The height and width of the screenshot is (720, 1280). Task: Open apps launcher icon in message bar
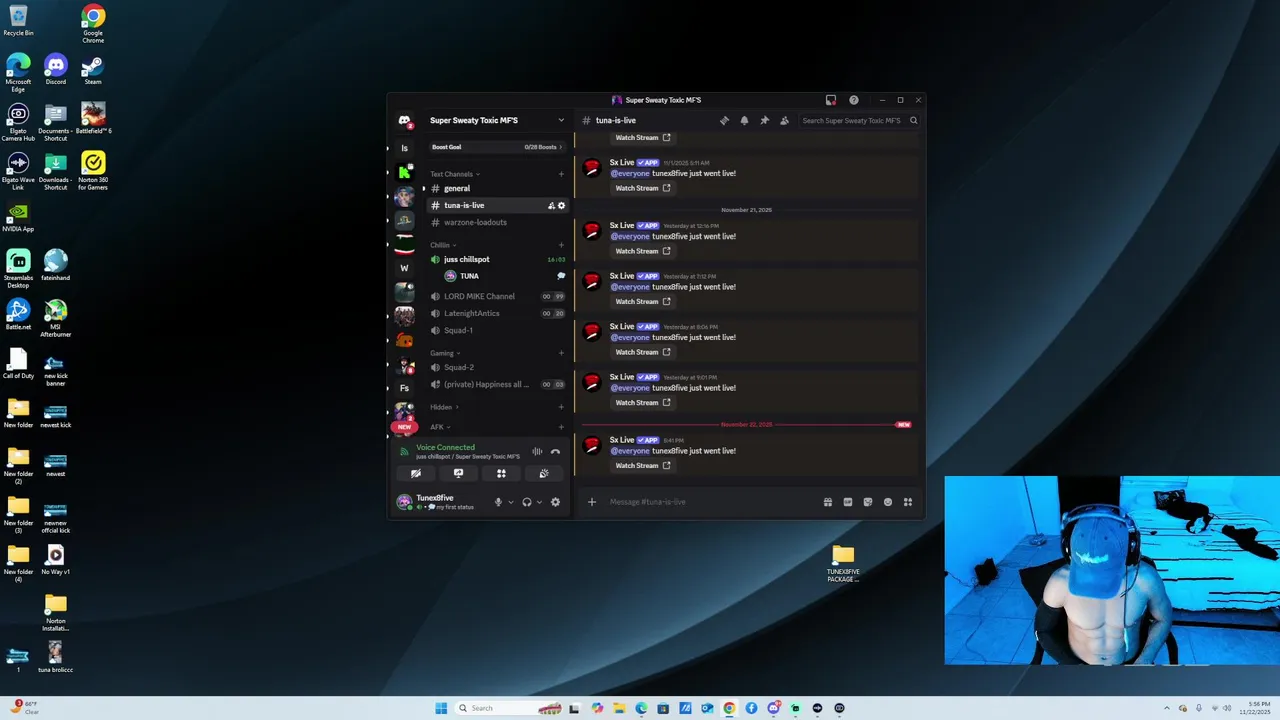coord(908,502)
